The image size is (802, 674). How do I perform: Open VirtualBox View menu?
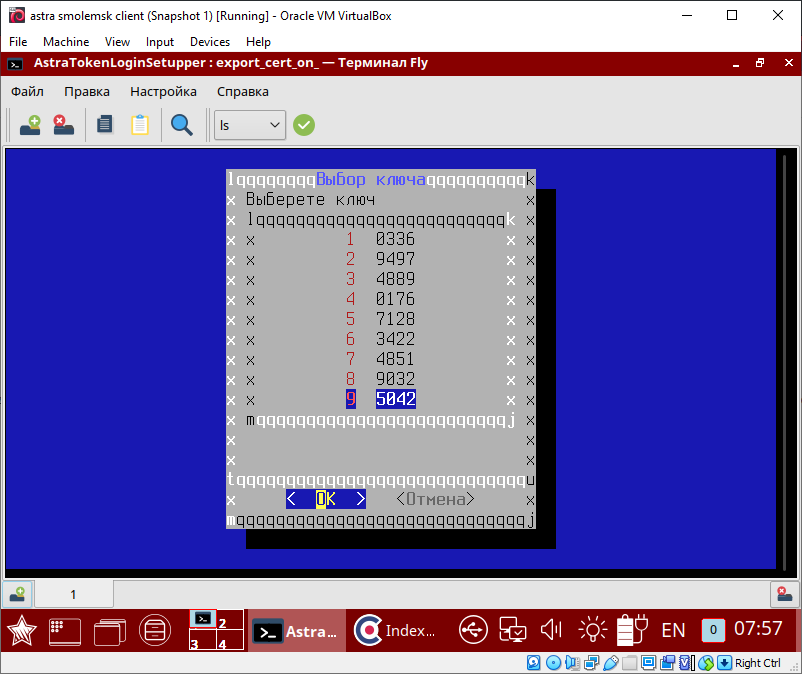[117, 42]
